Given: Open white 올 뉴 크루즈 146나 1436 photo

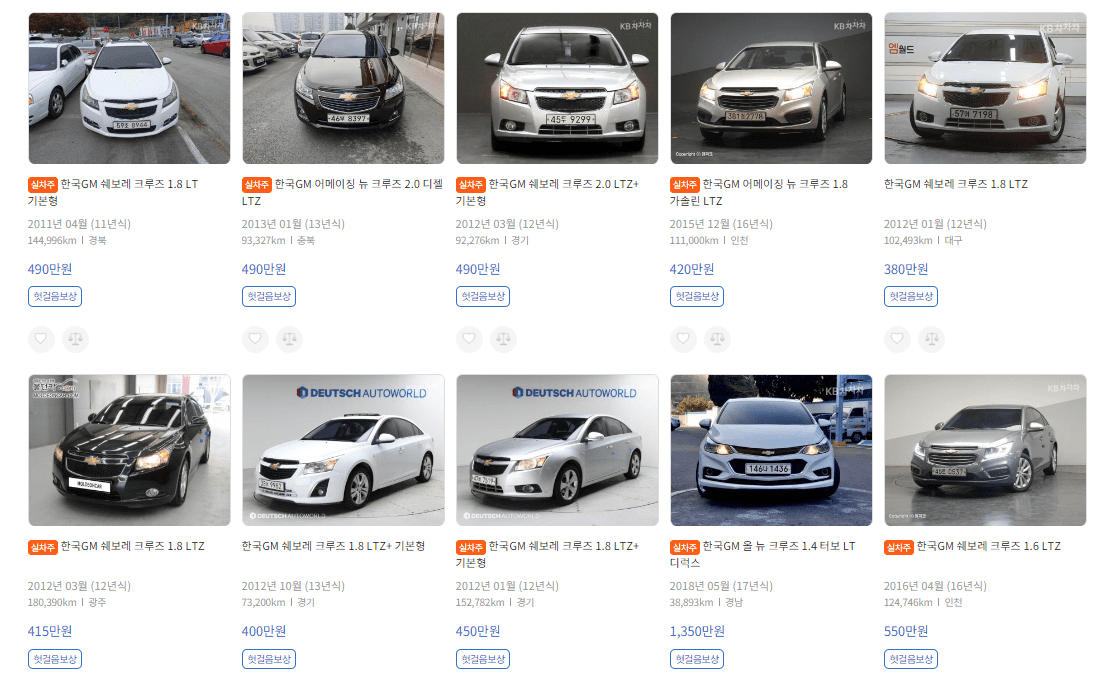Looking at the screenshot, I should [772, 450].
